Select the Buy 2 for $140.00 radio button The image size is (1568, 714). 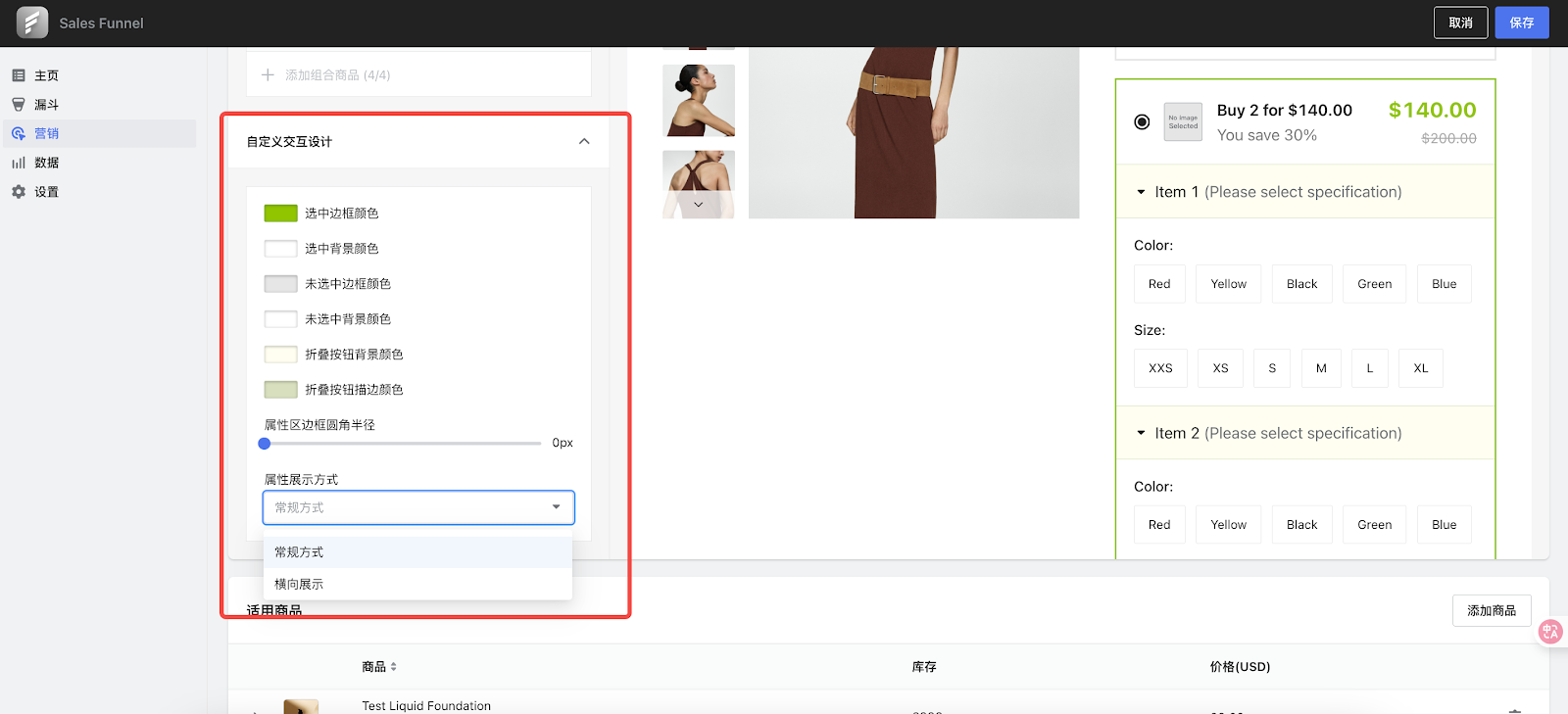click(1142, 122)
